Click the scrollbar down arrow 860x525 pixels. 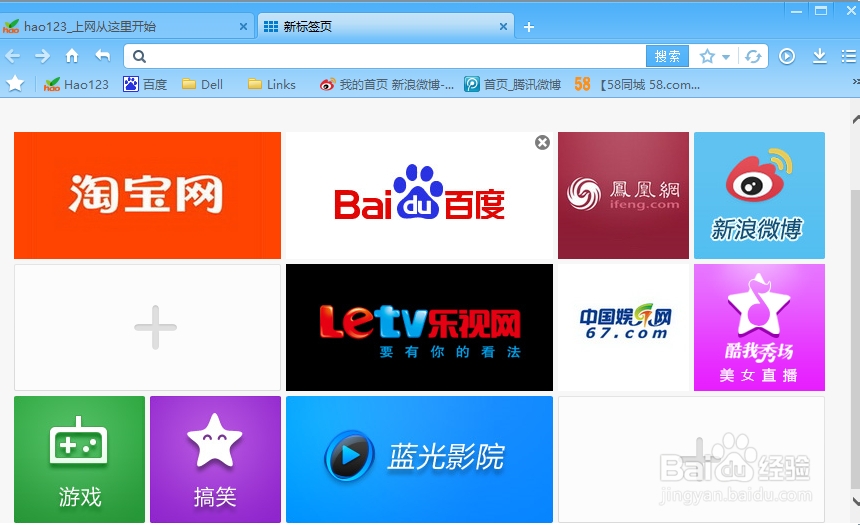click(856, 500)
